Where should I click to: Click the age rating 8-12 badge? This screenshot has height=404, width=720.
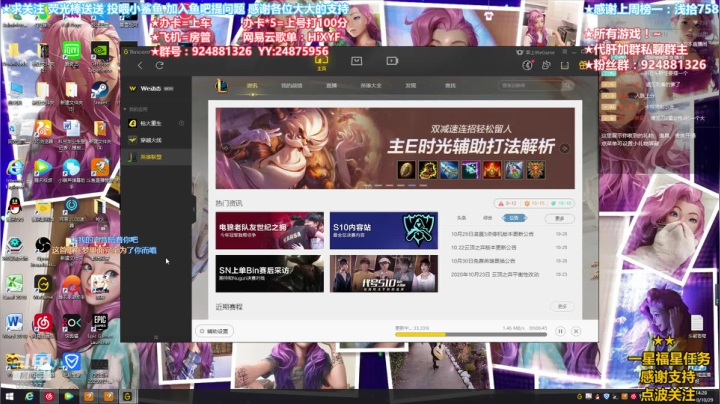tap(508, 203)
